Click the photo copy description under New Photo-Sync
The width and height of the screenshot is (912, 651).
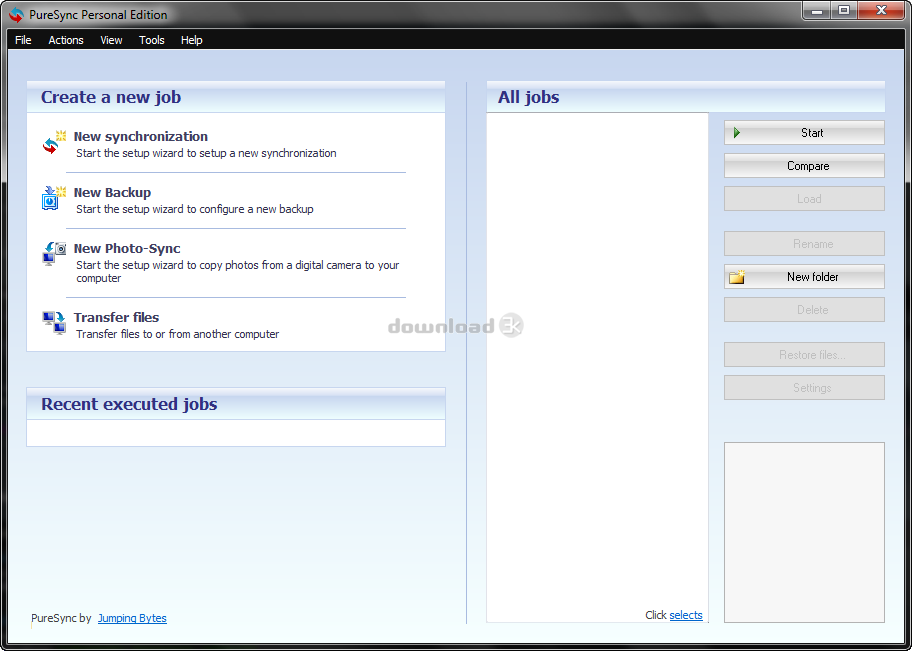tap(238, 272)
